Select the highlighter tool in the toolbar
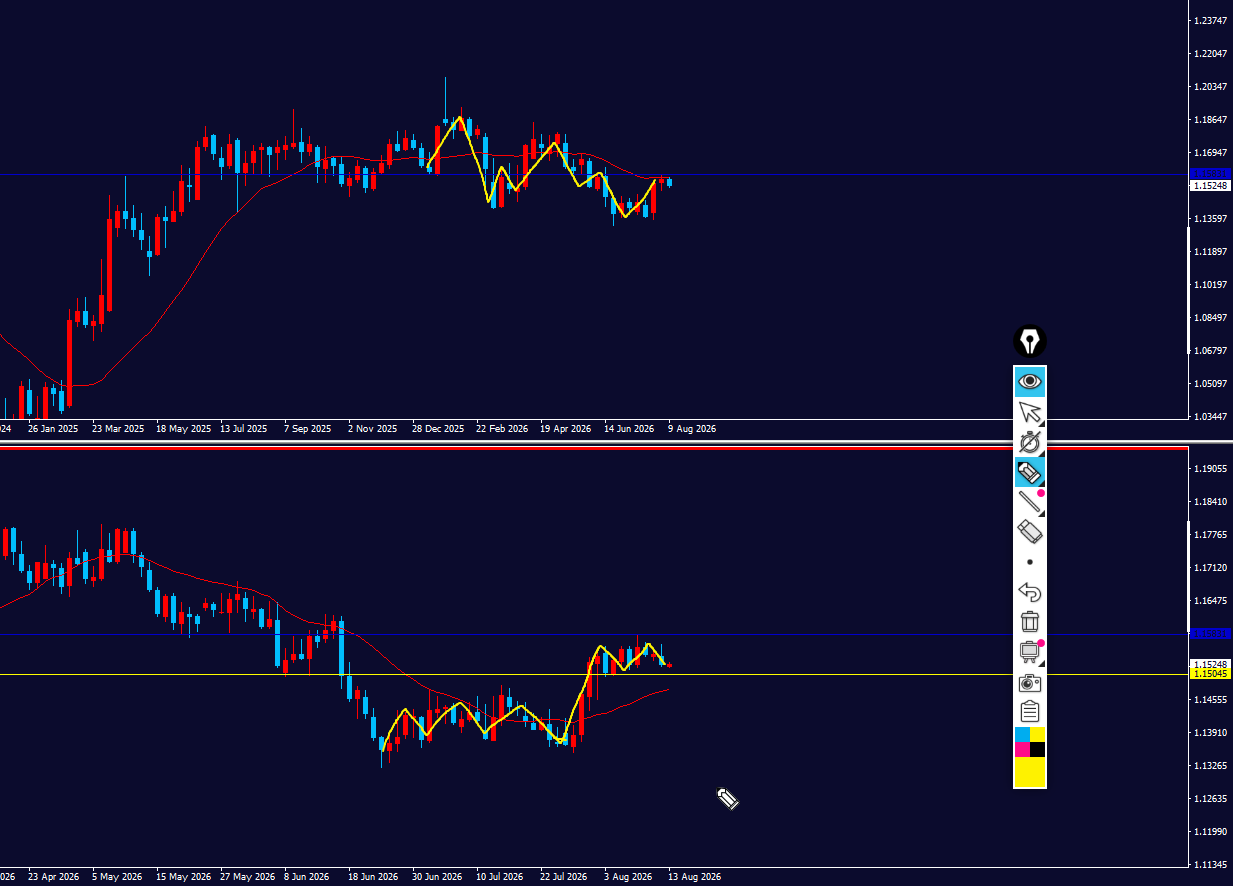 1030,472
